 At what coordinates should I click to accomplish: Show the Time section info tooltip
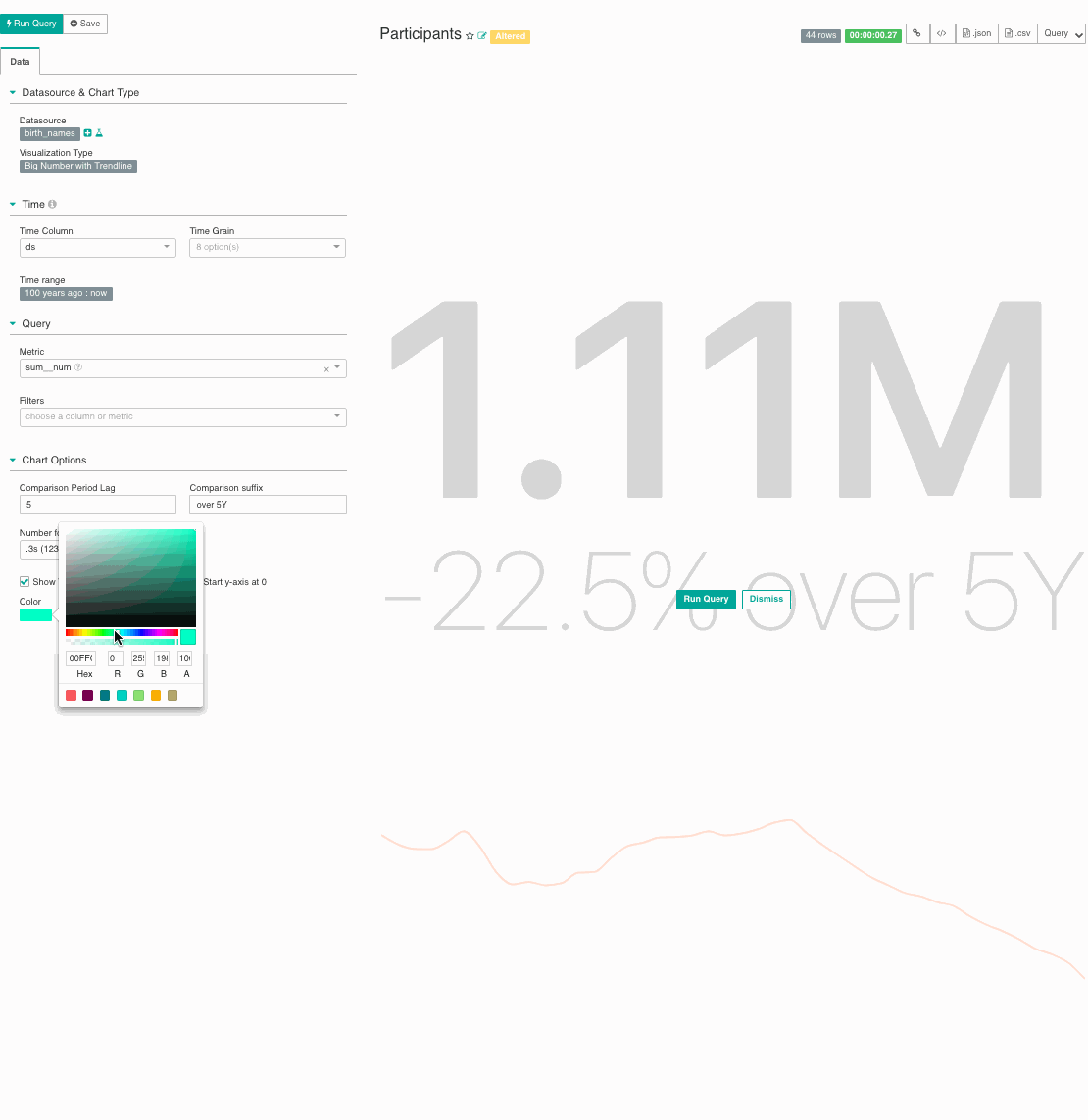52,204
